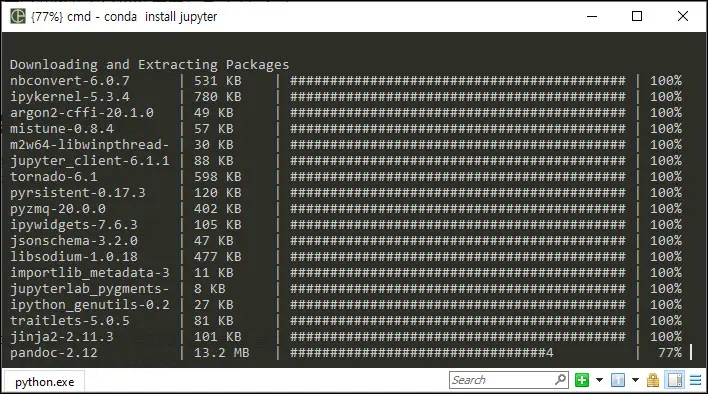Click the 531 KB size value
The width and height of the screenshot is (708, 394).
(x=218, y=81)
